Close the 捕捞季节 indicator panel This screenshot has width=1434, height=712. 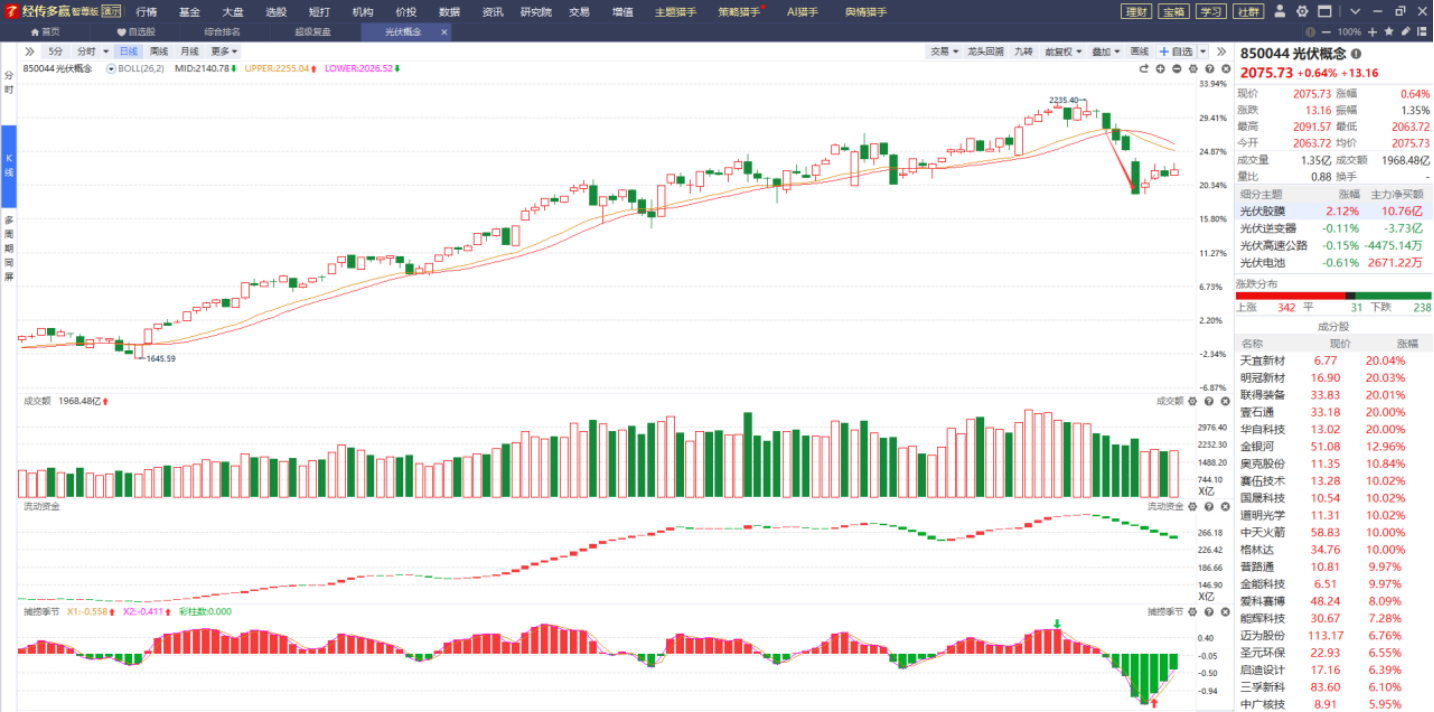[1223, 612]
